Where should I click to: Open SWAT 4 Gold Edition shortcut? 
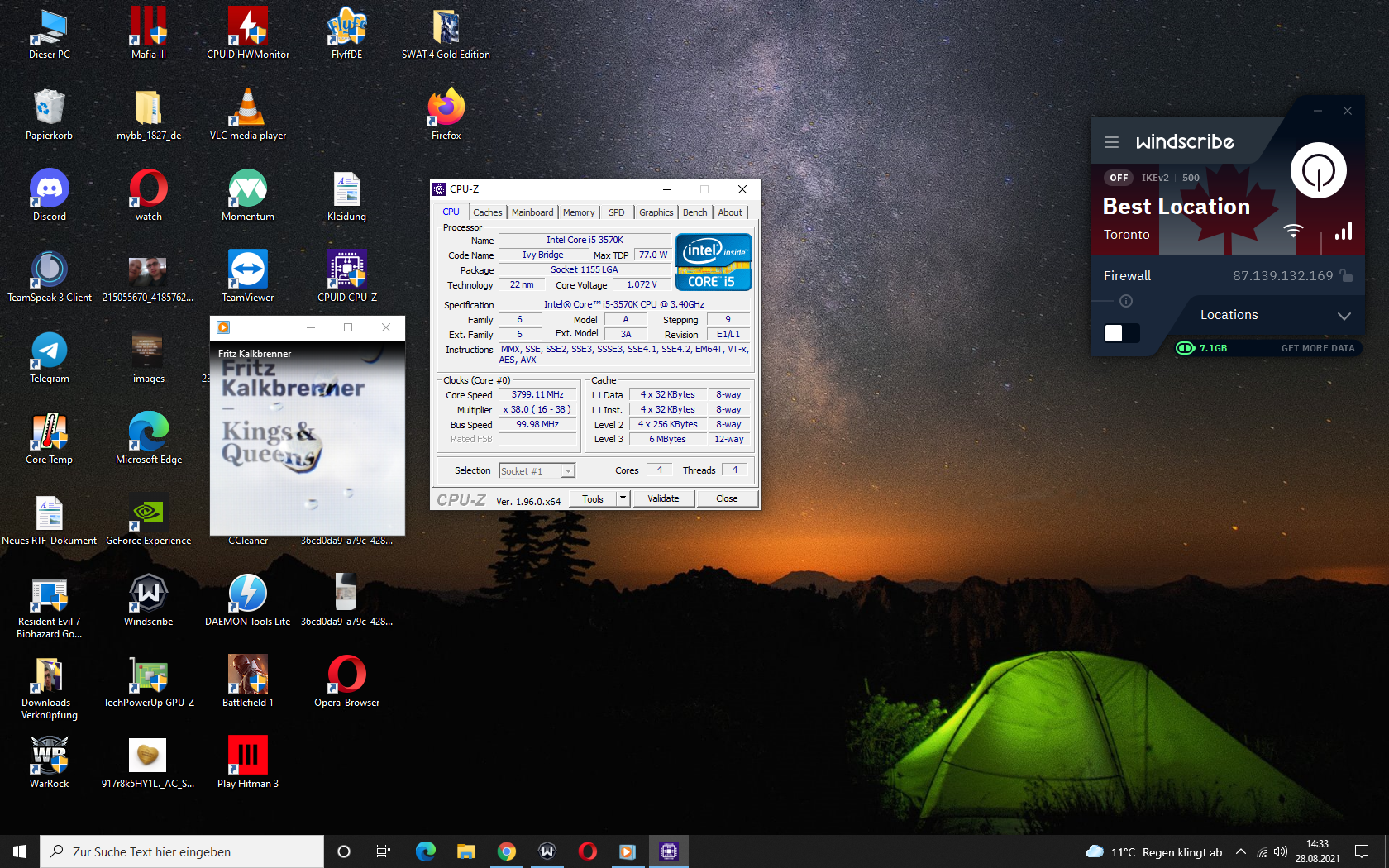tap(446, 34)
